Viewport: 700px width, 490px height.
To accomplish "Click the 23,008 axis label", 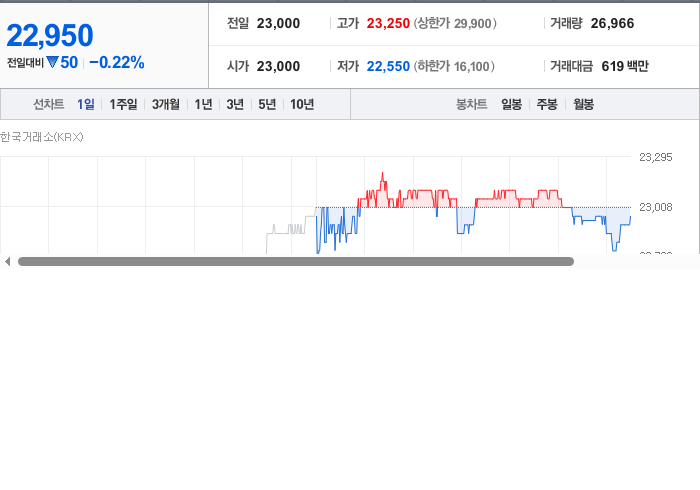I will click(x=655, y=207).
